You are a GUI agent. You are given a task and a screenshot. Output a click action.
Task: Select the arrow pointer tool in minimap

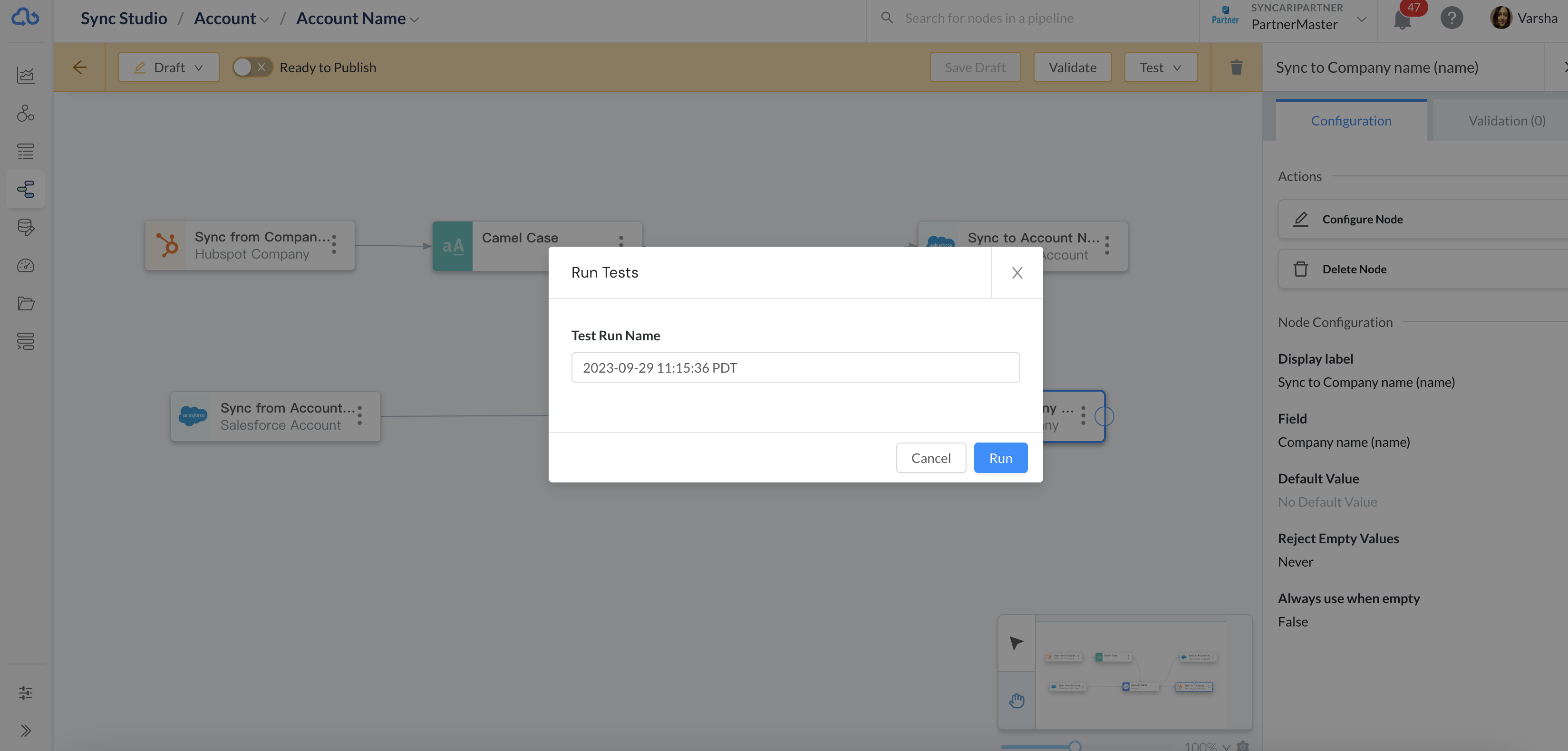(1016, 643)
